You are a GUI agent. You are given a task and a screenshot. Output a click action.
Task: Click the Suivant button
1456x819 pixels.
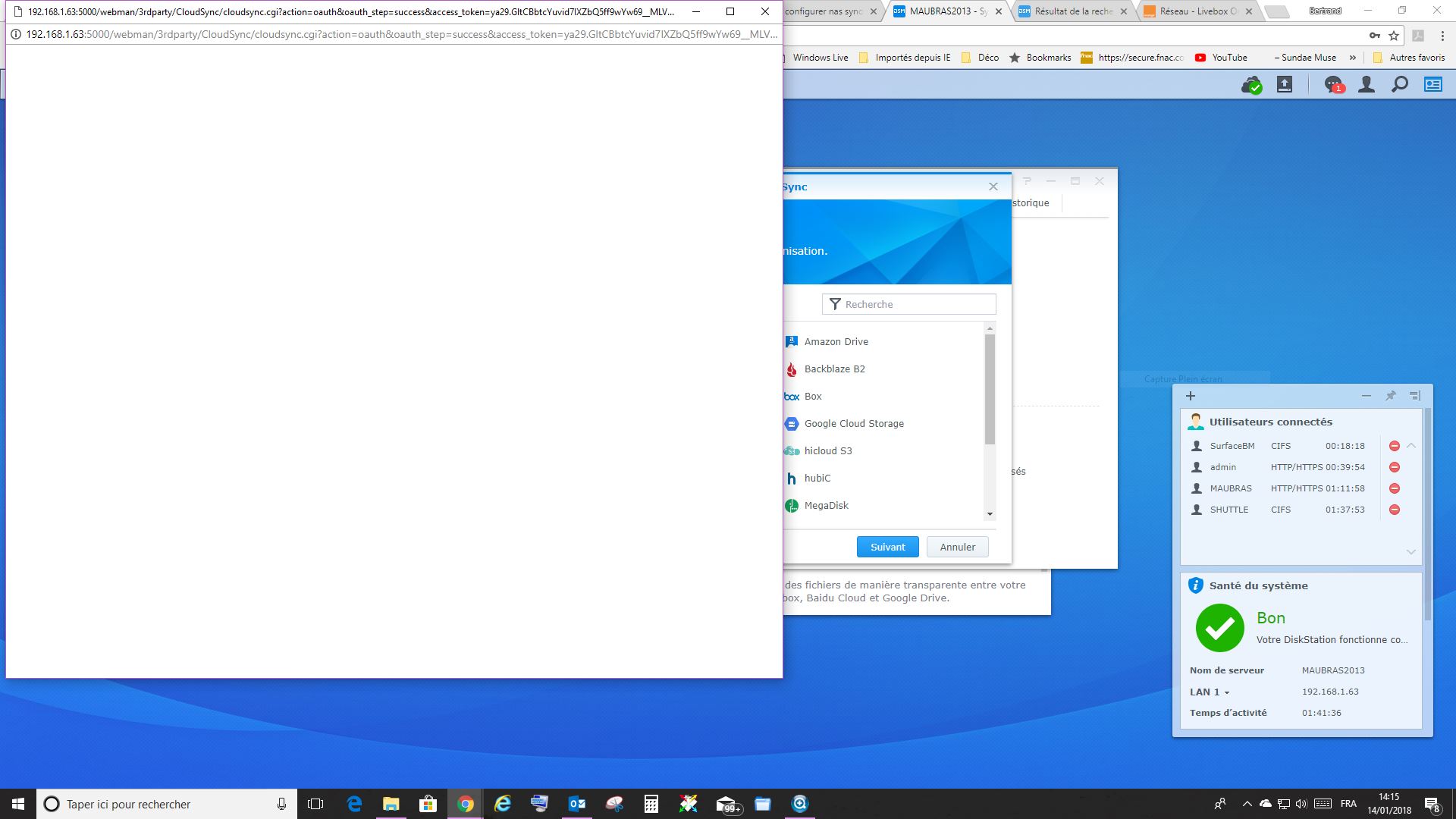coord(888,547)
